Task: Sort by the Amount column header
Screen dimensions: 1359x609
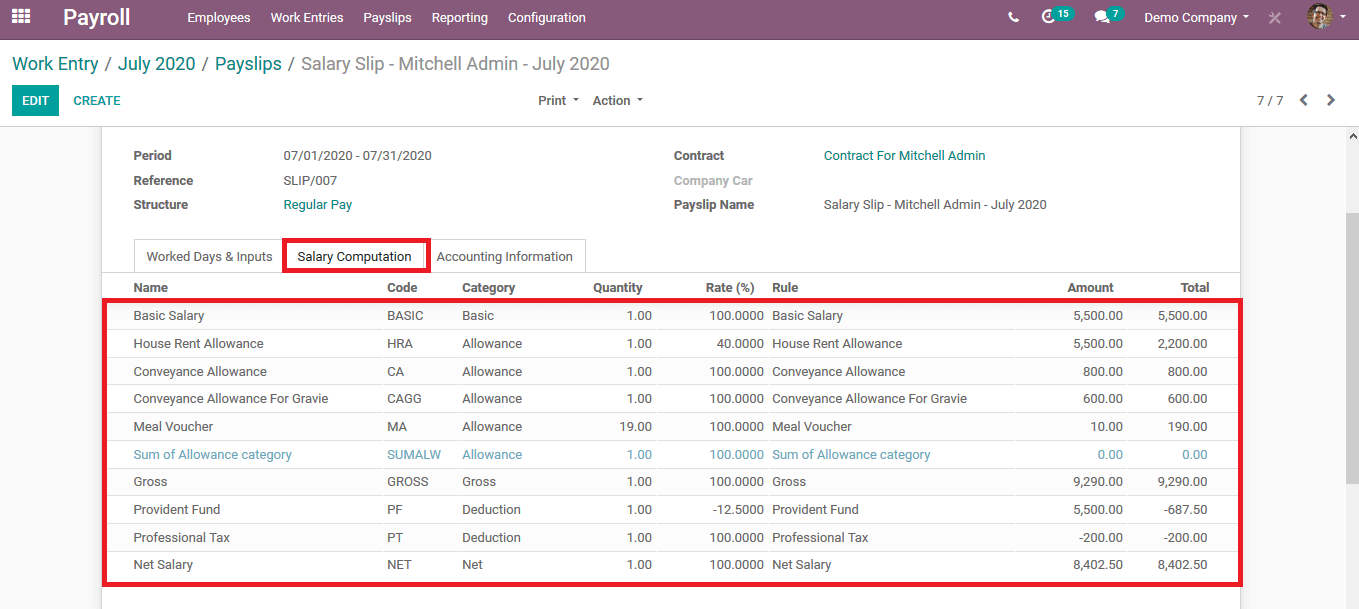Action: [1090, 288]
